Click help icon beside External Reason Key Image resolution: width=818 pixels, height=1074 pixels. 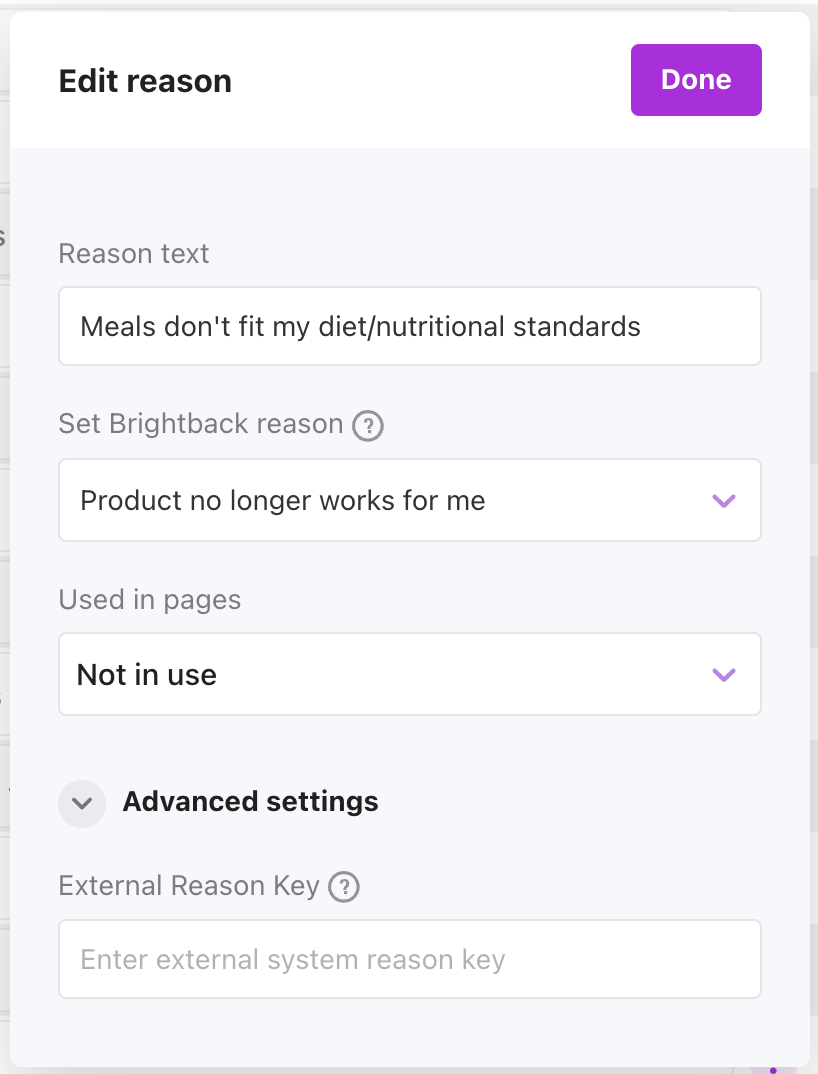[x=344, y=887]
